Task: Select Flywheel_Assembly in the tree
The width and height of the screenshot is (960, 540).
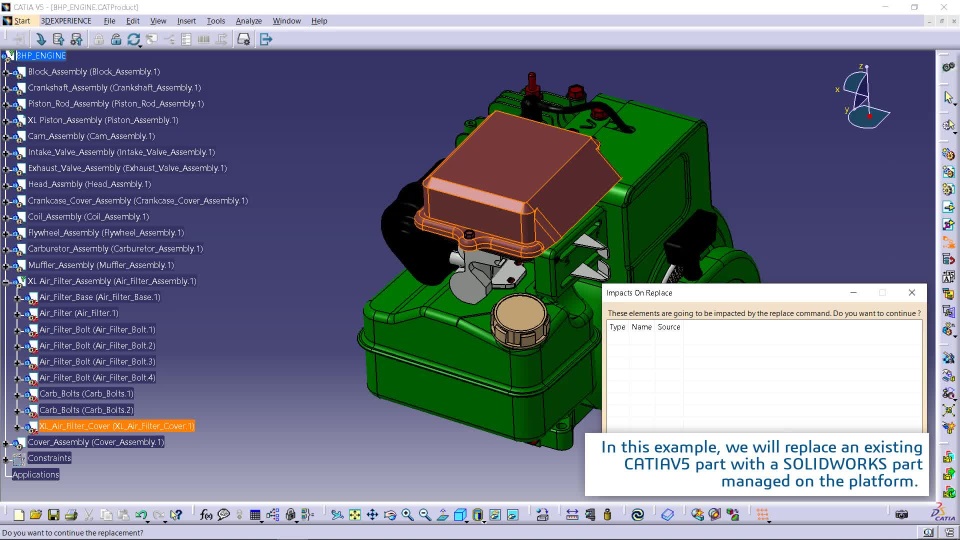Action: [105, 233]
